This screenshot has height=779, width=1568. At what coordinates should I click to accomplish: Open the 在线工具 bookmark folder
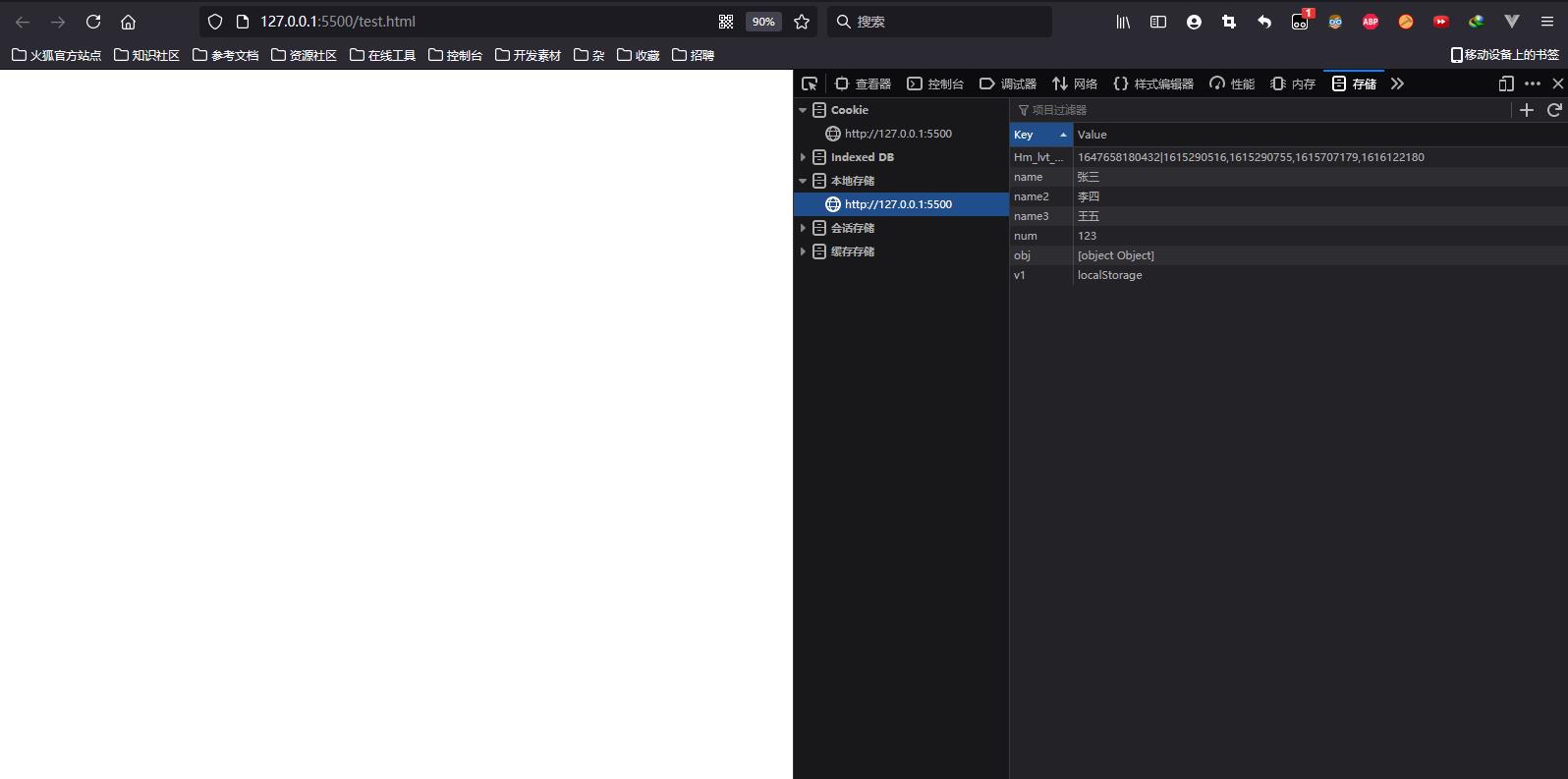click(x=382, y=55)
